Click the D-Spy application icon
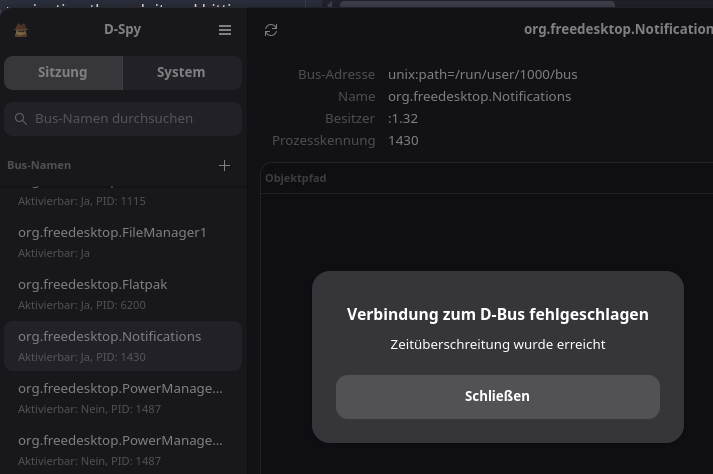The height and width of the screenshot is (474, 713). [21, 30]
